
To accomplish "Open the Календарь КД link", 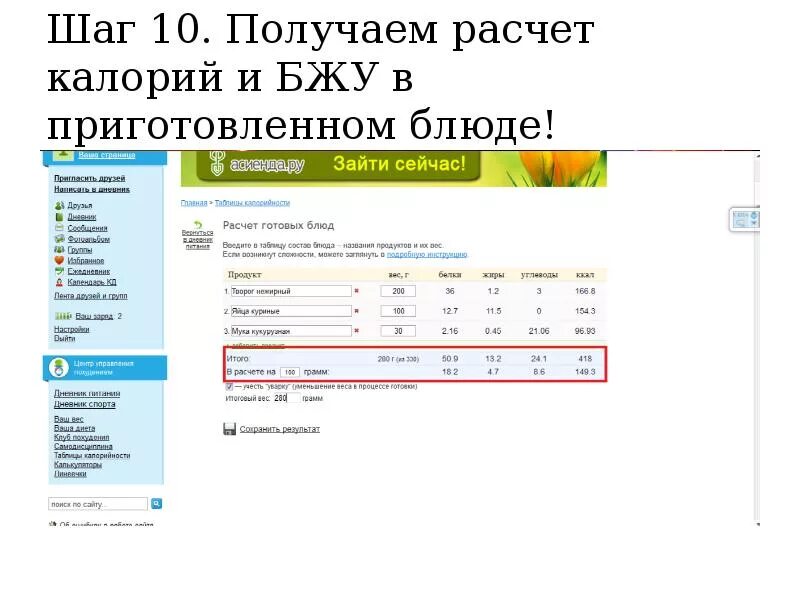I will coord(92,282).
